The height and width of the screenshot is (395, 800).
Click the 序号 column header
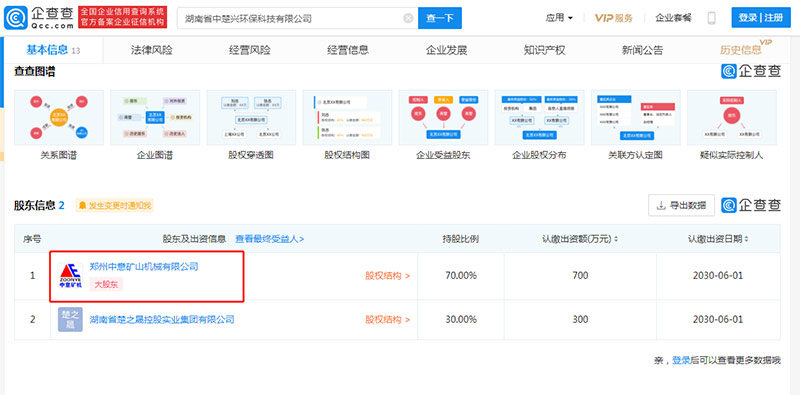(x=32, y=239)
